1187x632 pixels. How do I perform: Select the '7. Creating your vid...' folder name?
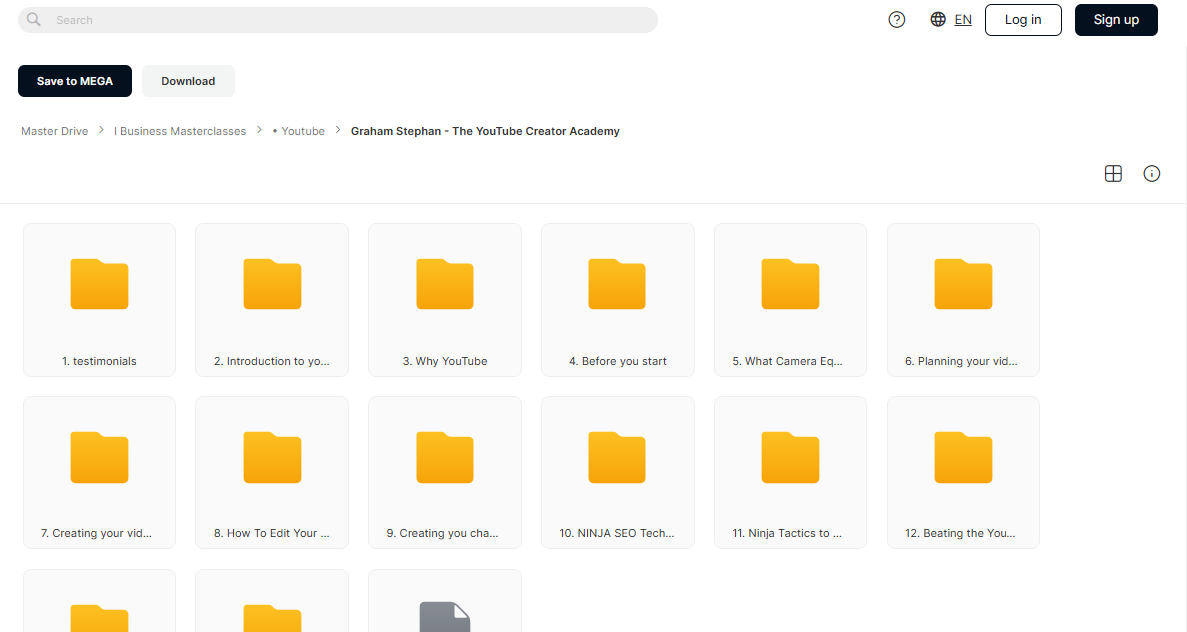click(x=96, y=533)
